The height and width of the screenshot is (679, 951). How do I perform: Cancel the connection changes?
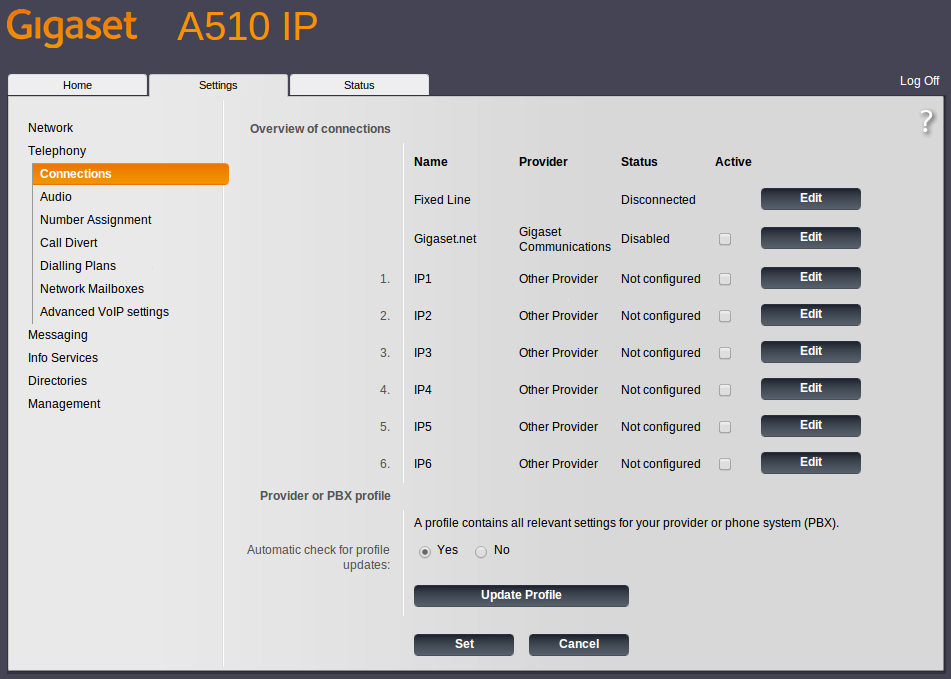578,645
